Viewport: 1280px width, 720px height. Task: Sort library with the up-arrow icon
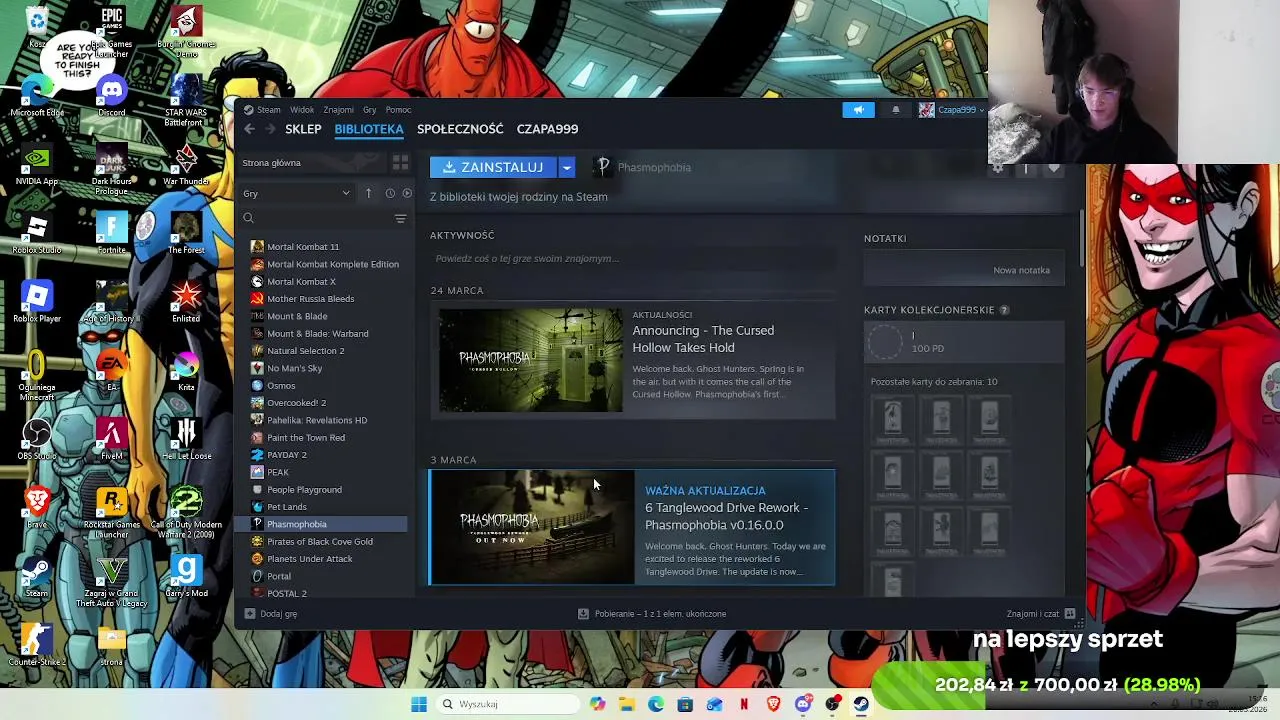tap(368, 193)
